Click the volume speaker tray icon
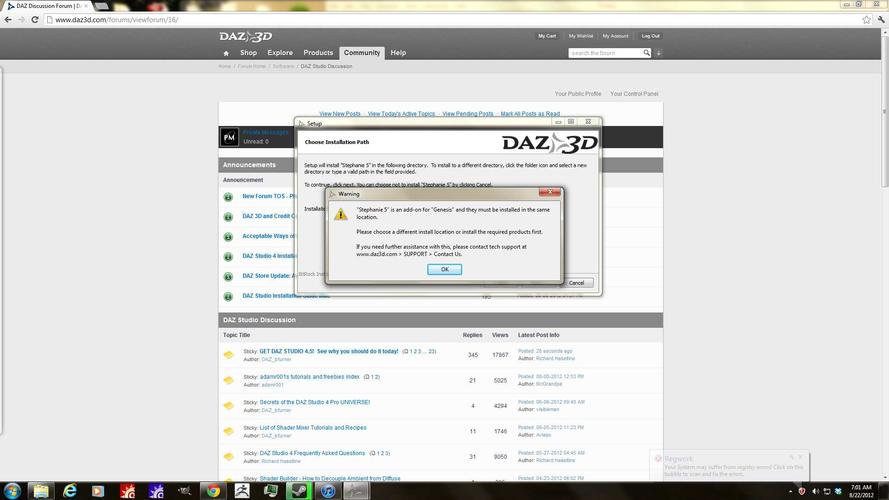The image size is (889, 500). tap(815, 491)
